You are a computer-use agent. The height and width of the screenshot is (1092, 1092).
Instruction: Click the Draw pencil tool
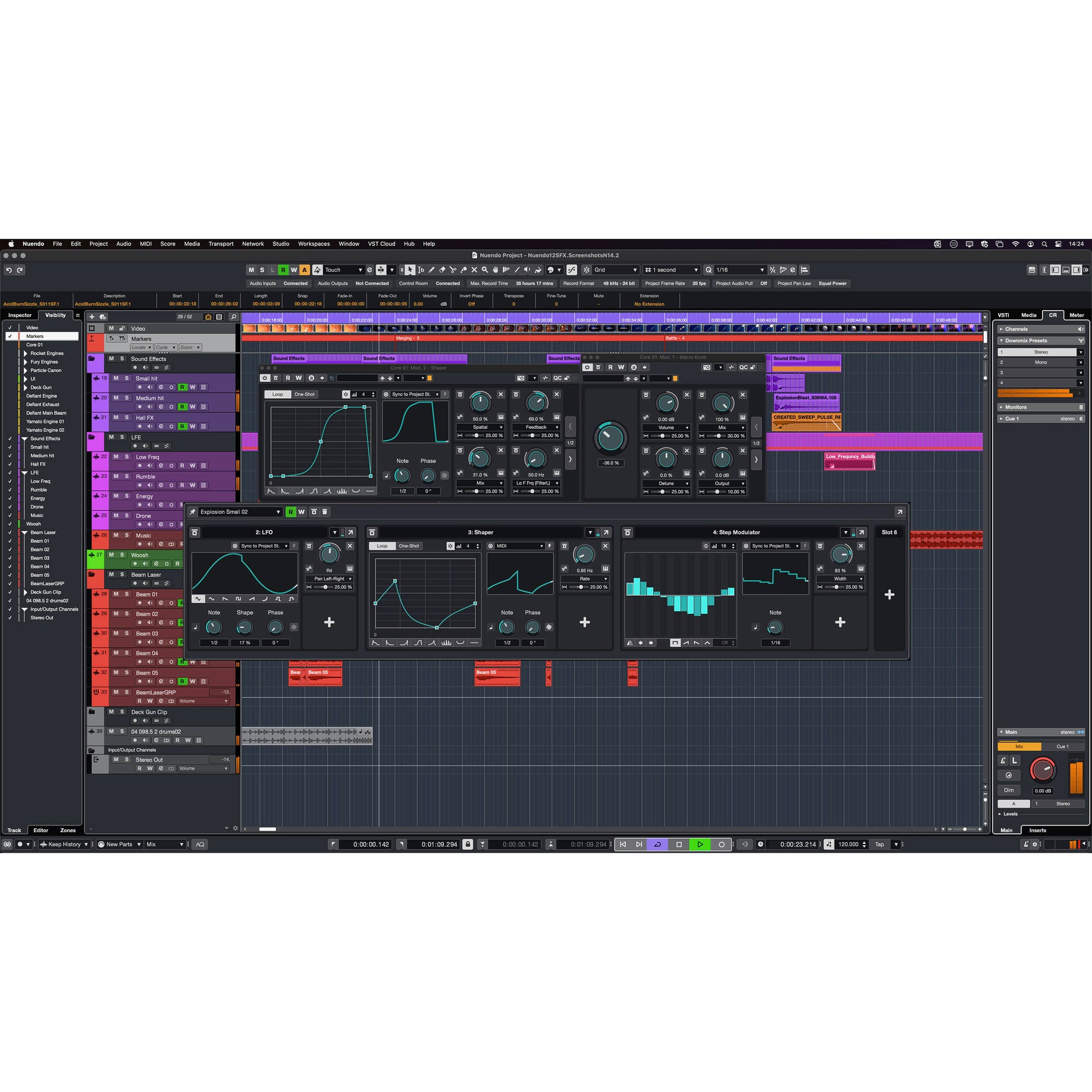coord(432,269)
